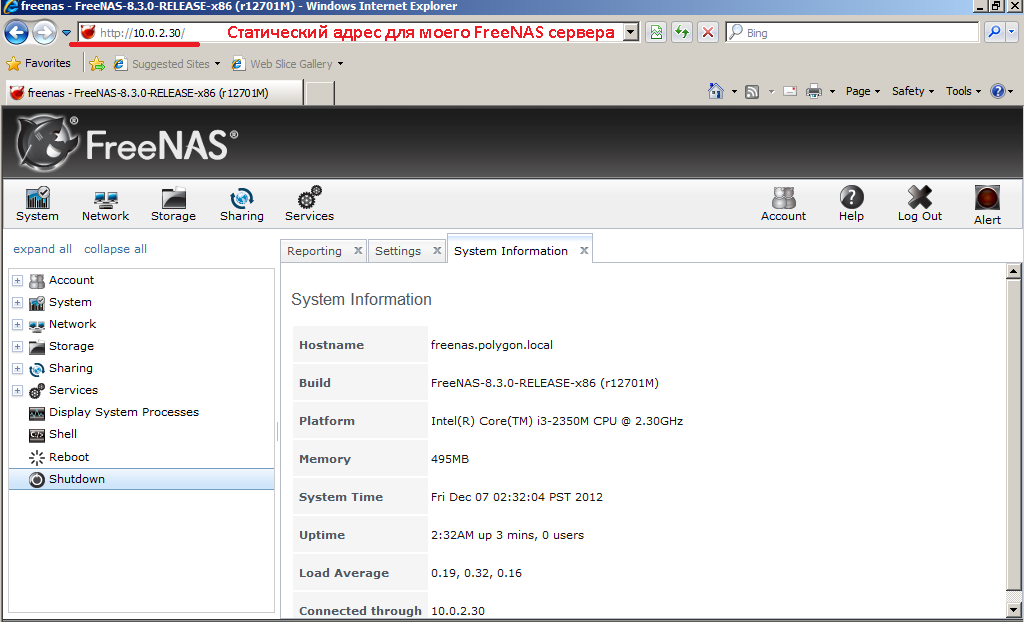Expand the Services tree node

pos(18,391)
